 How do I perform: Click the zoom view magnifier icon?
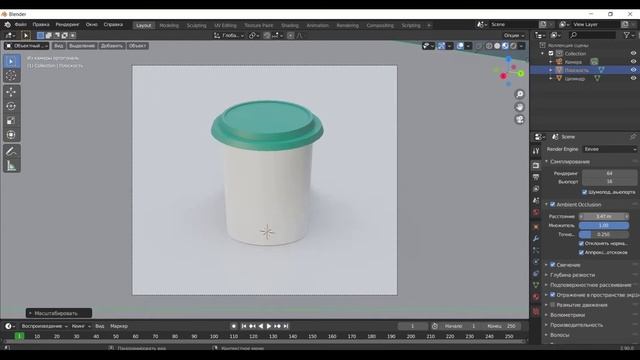click(x=520, y=94)
